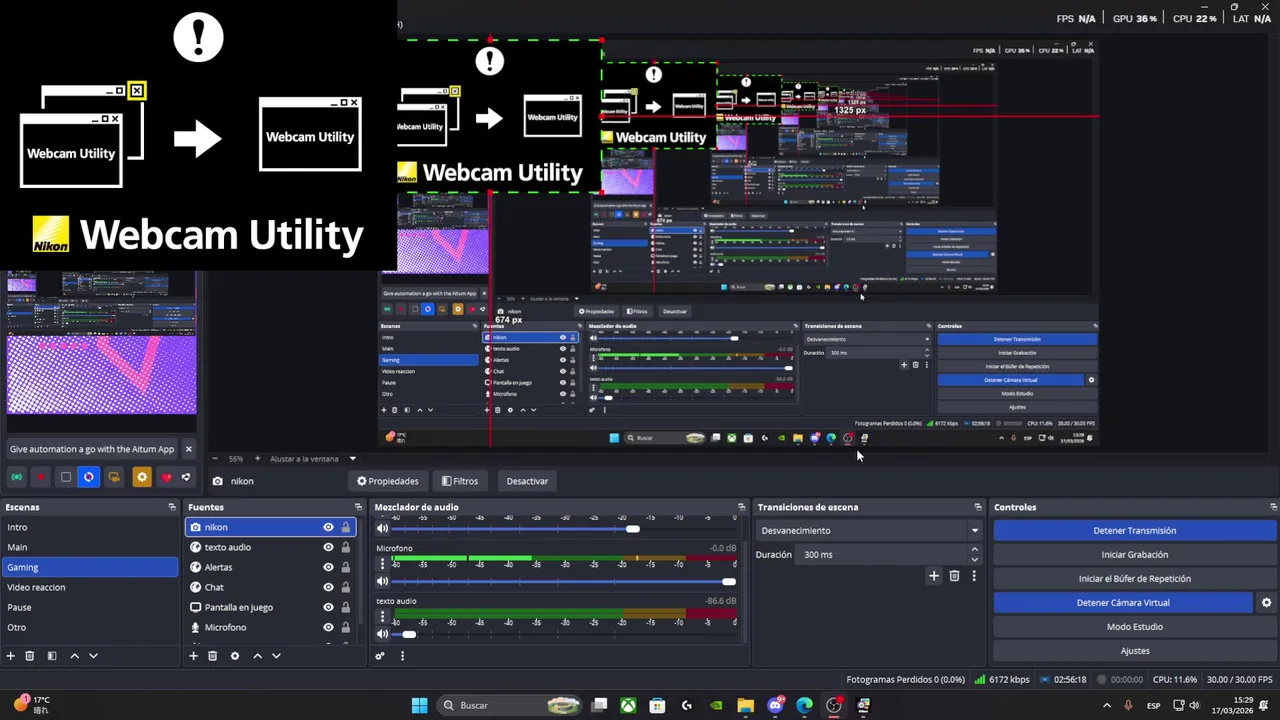1280x720 pixels.
Task: Switch to the Main scene
Action: pos(90,547)
